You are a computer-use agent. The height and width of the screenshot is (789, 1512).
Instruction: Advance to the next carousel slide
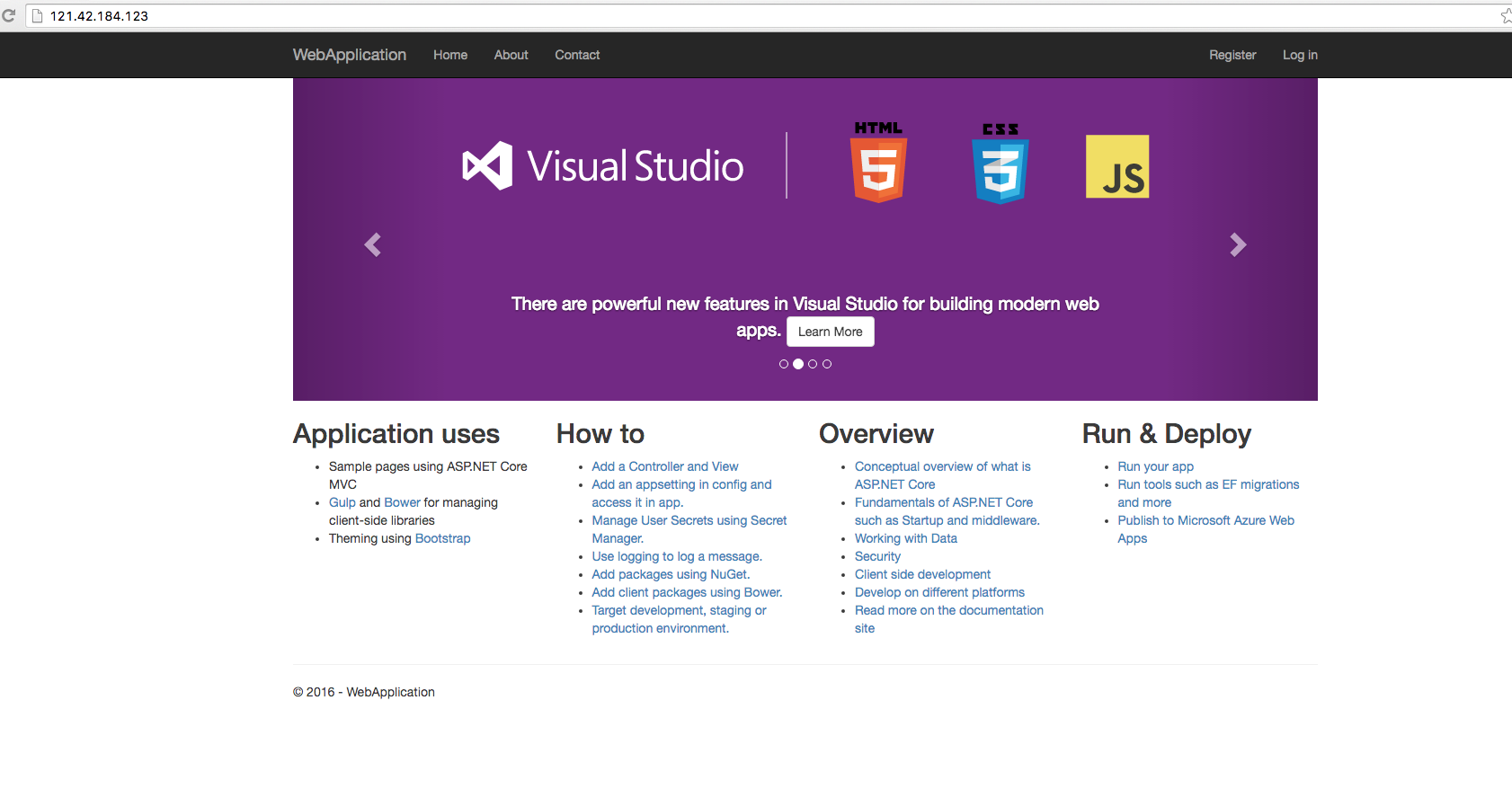[x=1238, y=244]
